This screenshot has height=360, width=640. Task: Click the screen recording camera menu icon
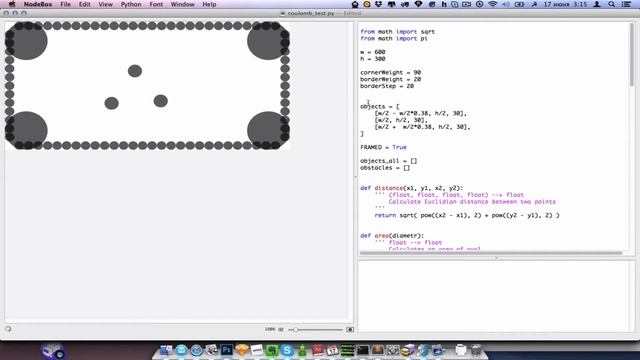coord(467,4)
